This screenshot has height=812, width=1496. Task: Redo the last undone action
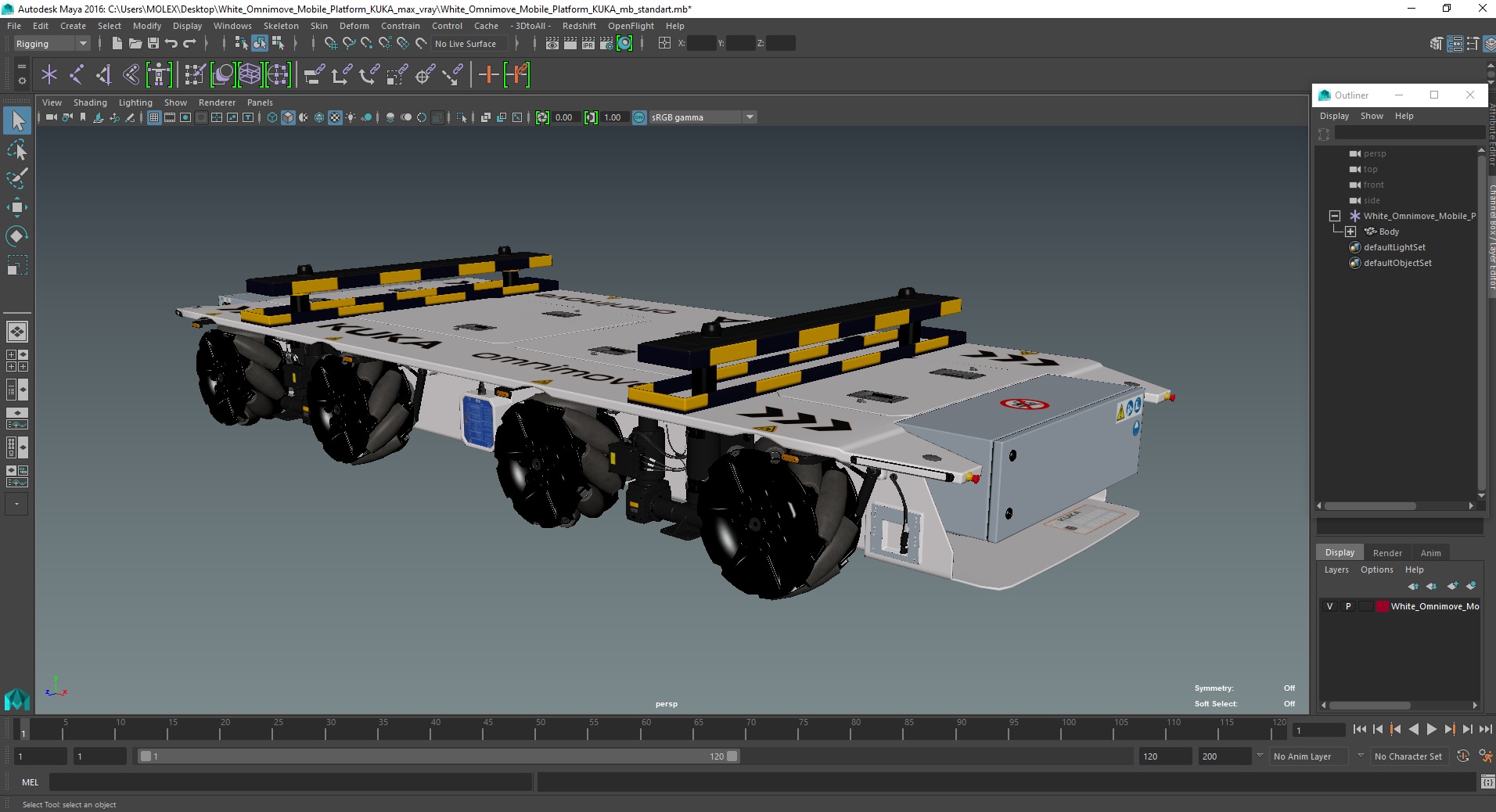pyautogui.click(x=189, y=44)
